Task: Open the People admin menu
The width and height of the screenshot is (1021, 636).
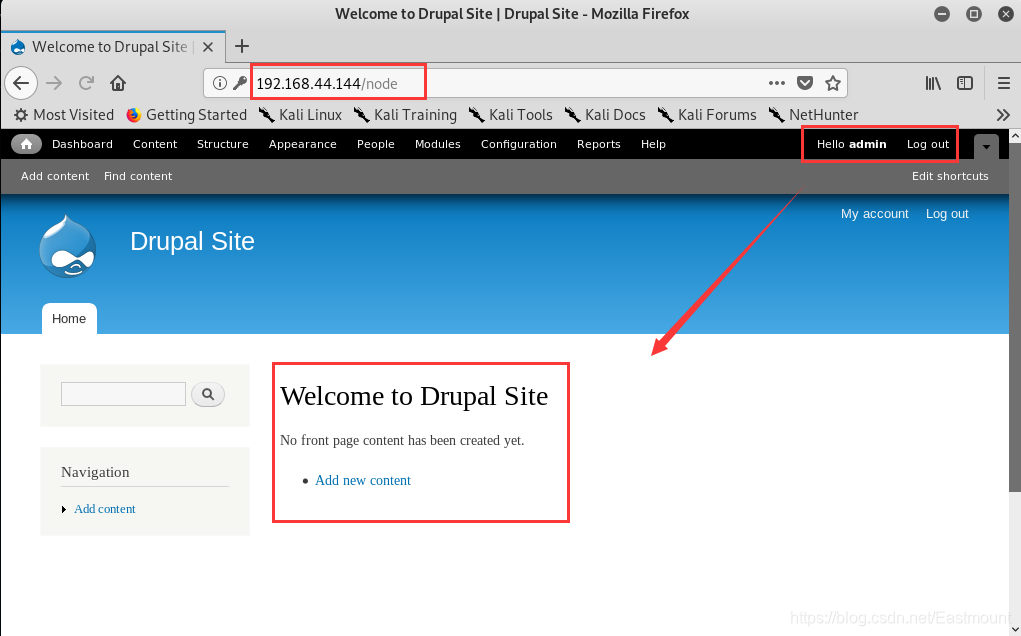Action: point(376,145)
